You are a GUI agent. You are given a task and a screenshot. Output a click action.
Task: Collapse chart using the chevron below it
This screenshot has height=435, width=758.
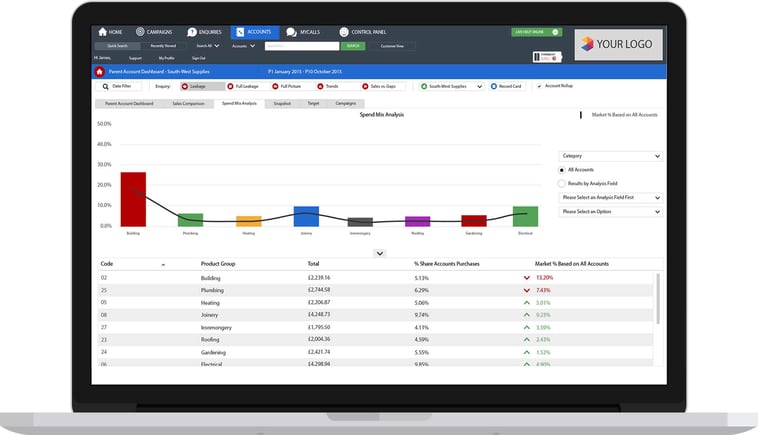(x=379, y=253)
